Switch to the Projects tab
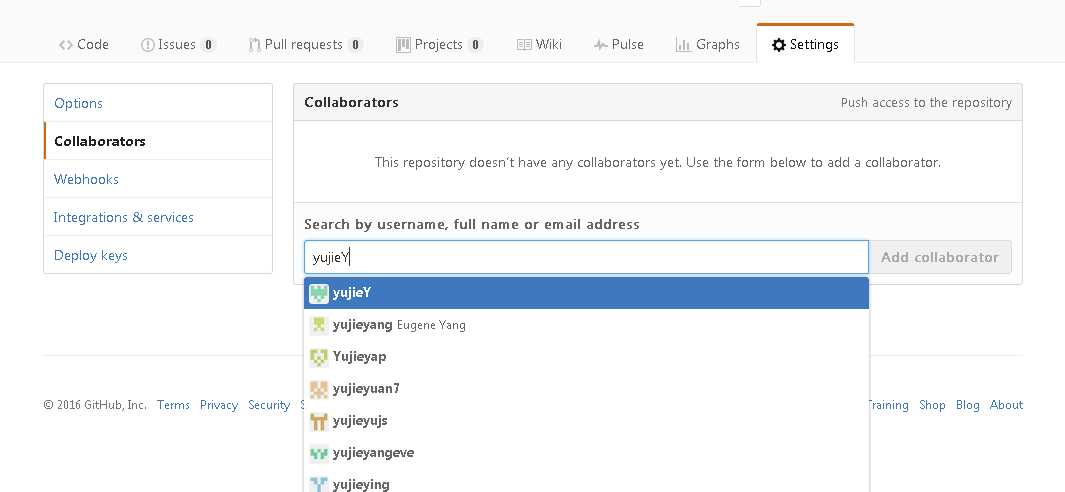The height and width of the screenshot is (492, 1065). (x=439, y=44)
